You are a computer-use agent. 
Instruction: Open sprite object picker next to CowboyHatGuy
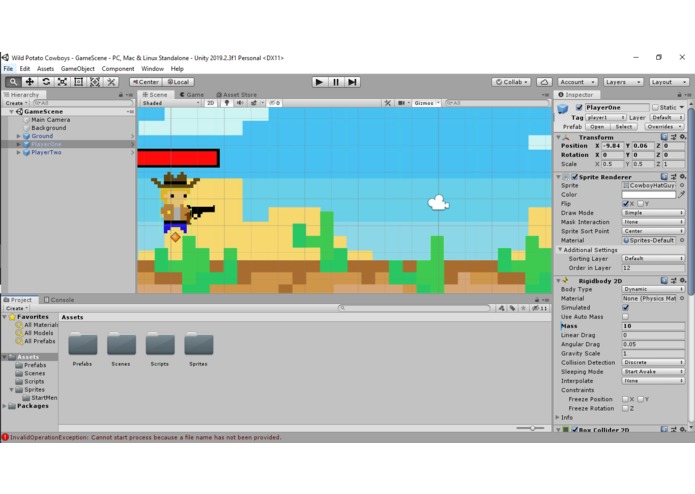pyautogui.click(x=682, y=186)
